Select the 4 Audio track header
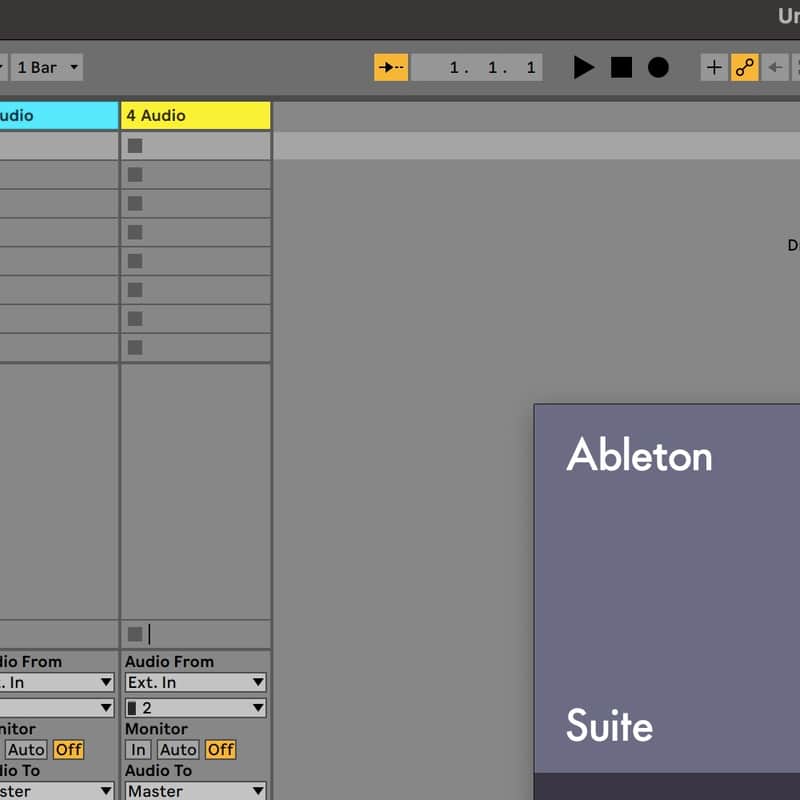This screenshot has width=800, height=800. point(195,115)
